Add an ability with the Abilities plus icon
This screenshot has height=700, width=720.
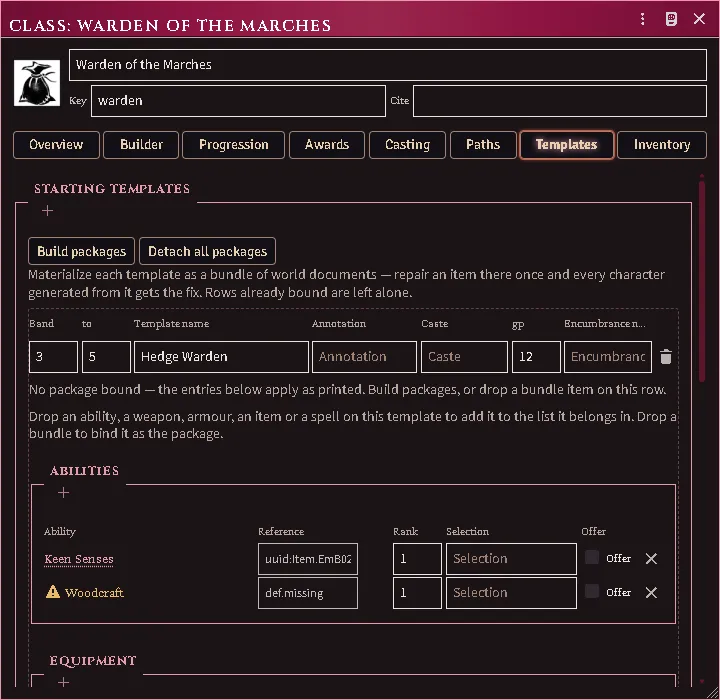tap(63, 492)
